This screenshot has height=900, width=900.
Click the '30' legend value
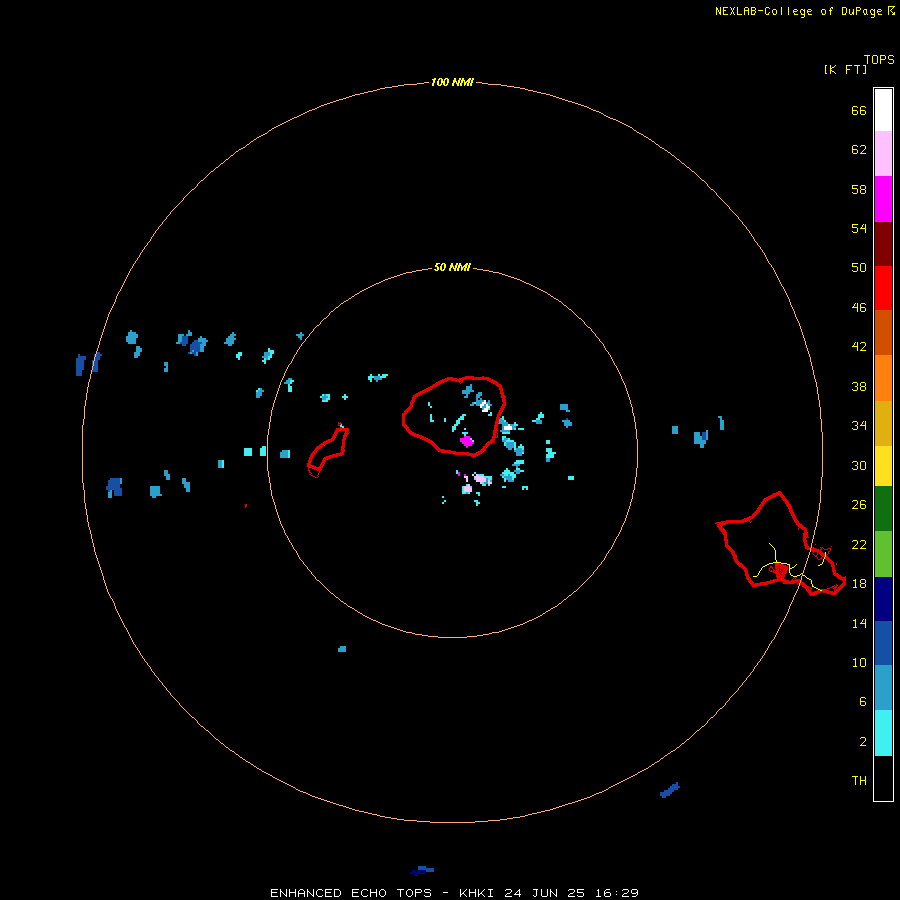[x=859, y=465]
